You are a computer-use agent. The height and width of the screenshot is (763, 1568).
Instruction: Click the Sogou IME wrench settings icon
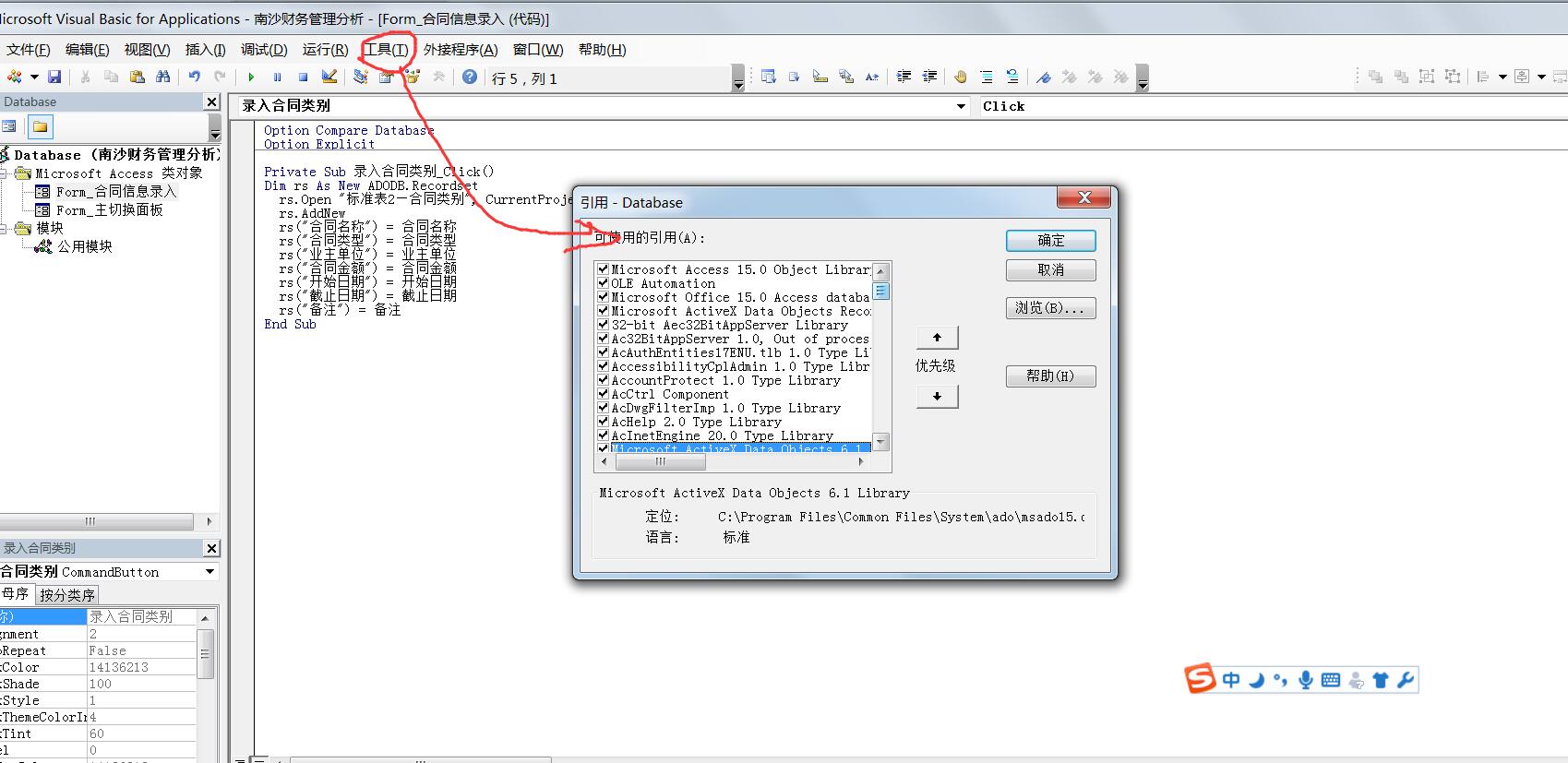click(x=1406, y=680)
